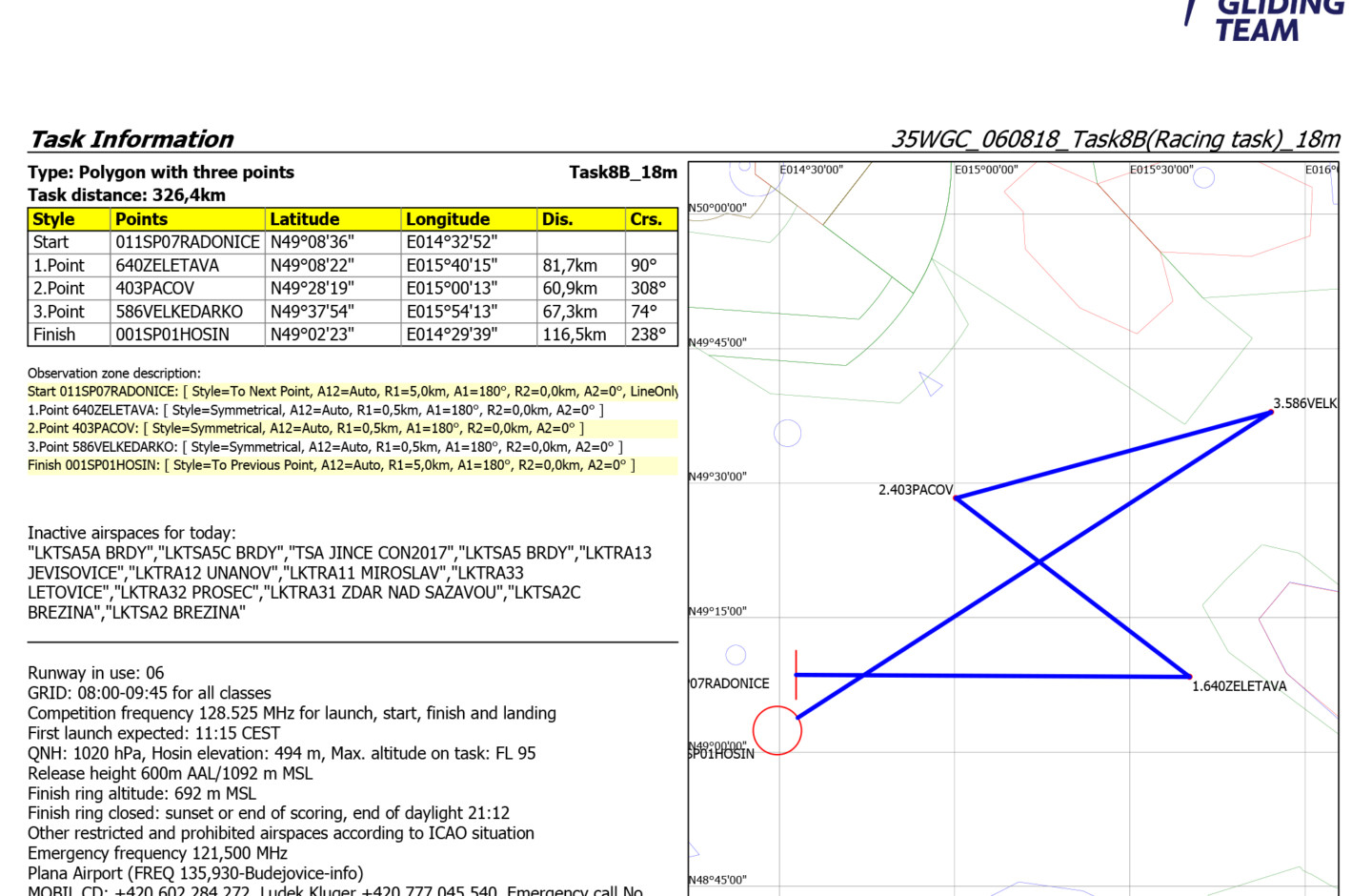Click the 116,5km distance cell in Finish row
This screenshot has width=1372, height=896.
[x=574, y=335]
